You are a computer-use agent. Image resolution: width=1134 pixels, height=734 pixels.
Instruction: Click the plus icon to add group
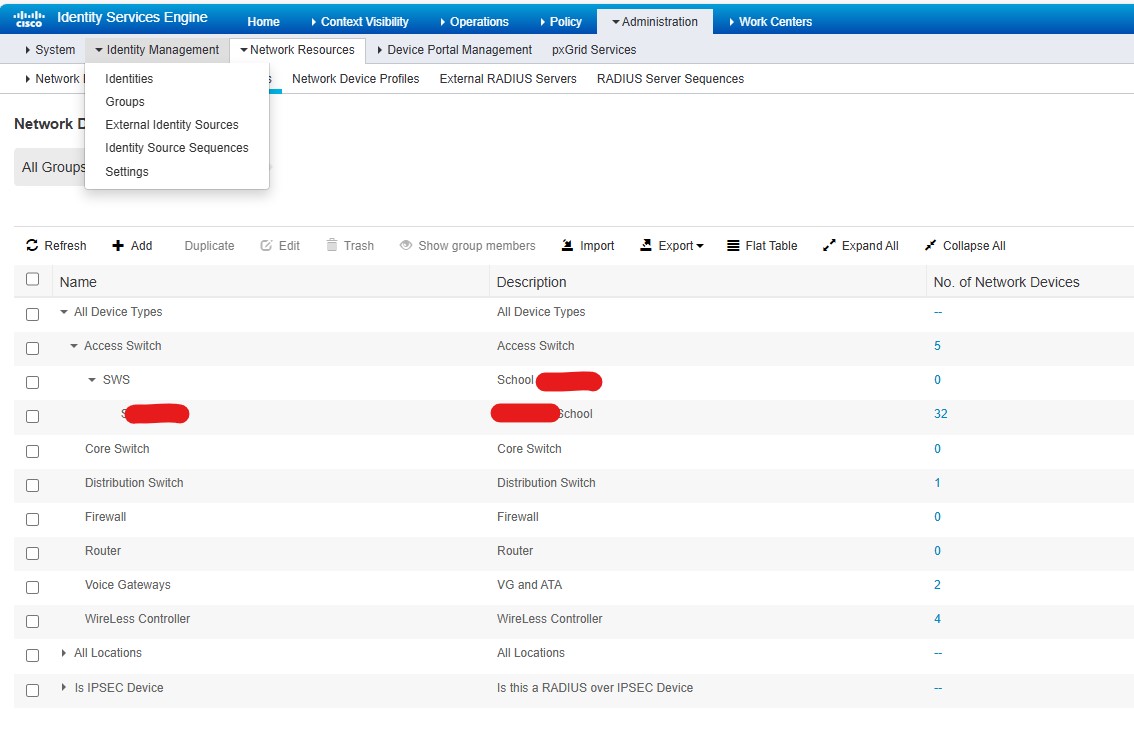point(118,245)
